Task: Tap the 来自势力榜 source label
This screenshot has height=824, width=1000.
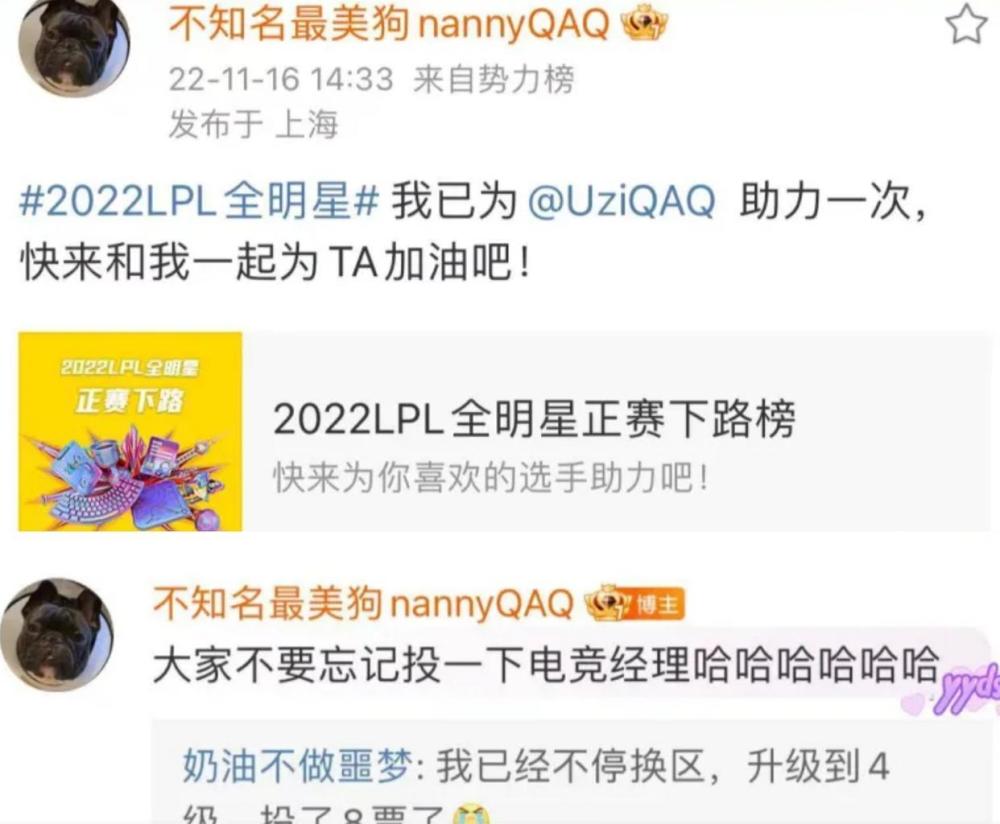Action: point(494,80)
